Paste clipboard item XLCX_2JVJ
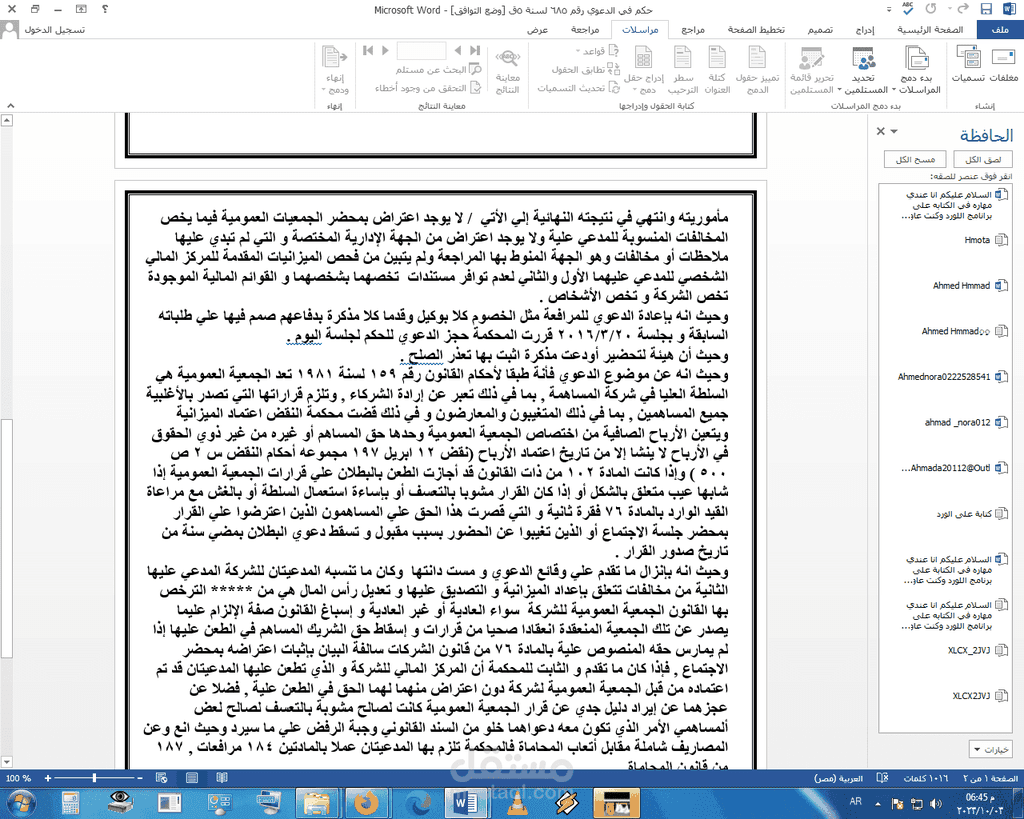Viewport: 1024px width, 819px height. (x=945, y=650)
